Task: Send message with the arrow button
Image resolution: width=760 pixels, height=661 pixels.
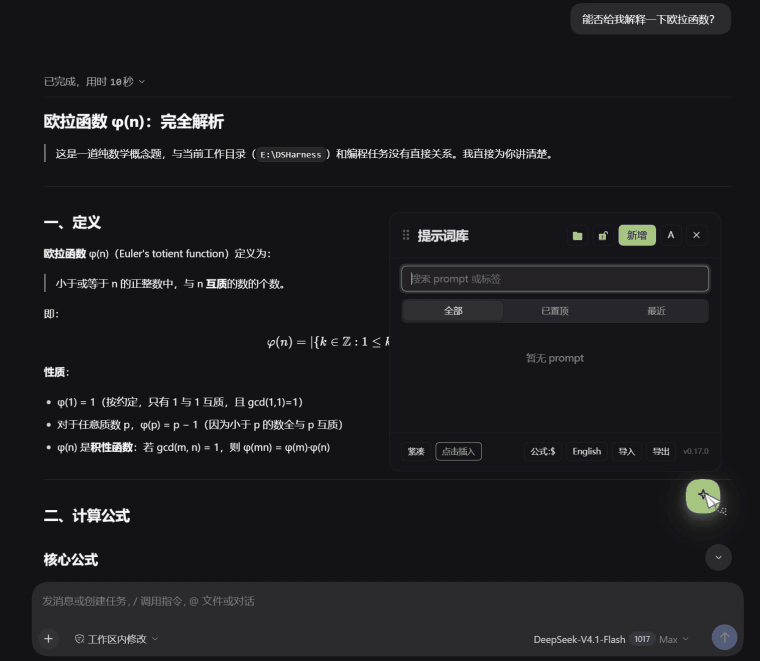Action: tap(725, 638)
